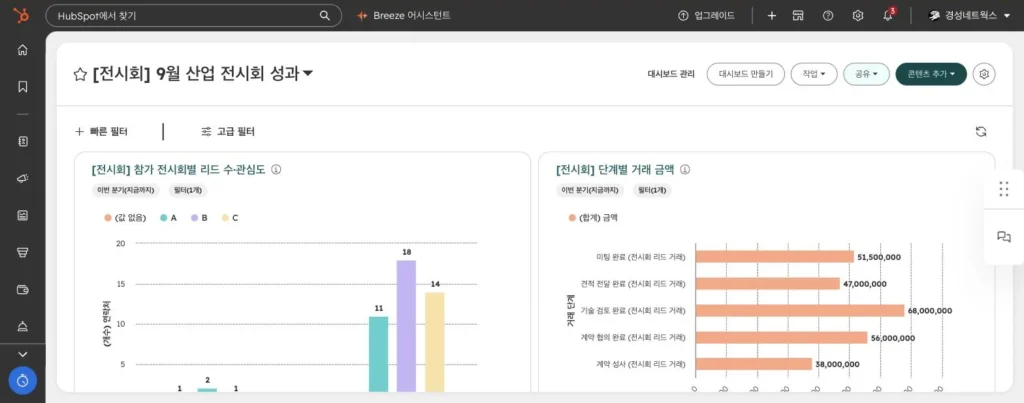Click the 계약 협의 완료 bar 56,000,000
The image size is (1024, 403).
(781, 337)
